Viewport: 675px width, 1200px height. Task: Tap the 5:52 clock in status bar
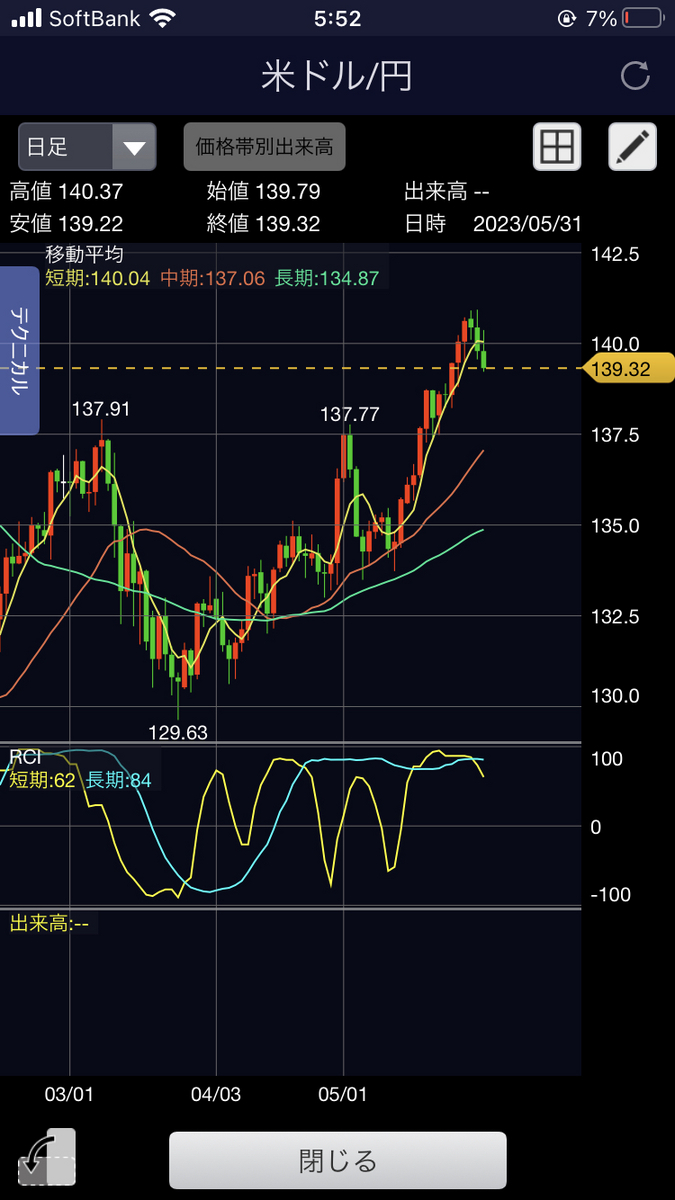click(x=337, y=18)
